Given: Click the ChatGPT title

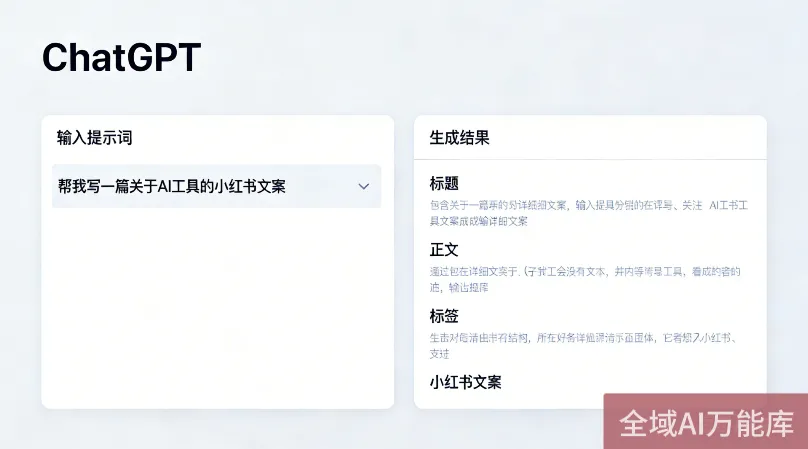Looking at the screenshot, I should coord(122,57).
